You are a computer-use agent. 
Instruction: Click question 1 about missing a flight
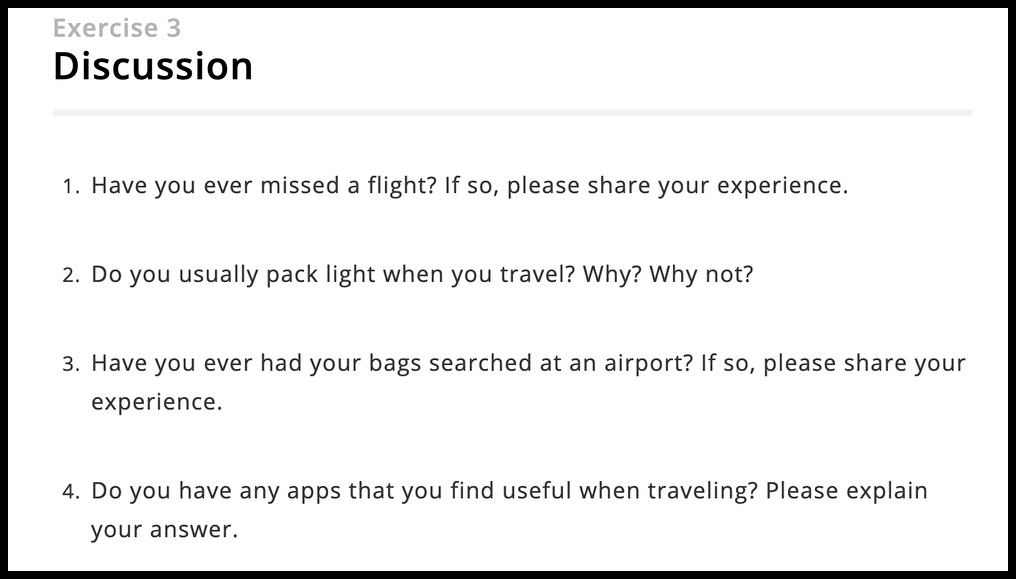[x=469, y=186]
